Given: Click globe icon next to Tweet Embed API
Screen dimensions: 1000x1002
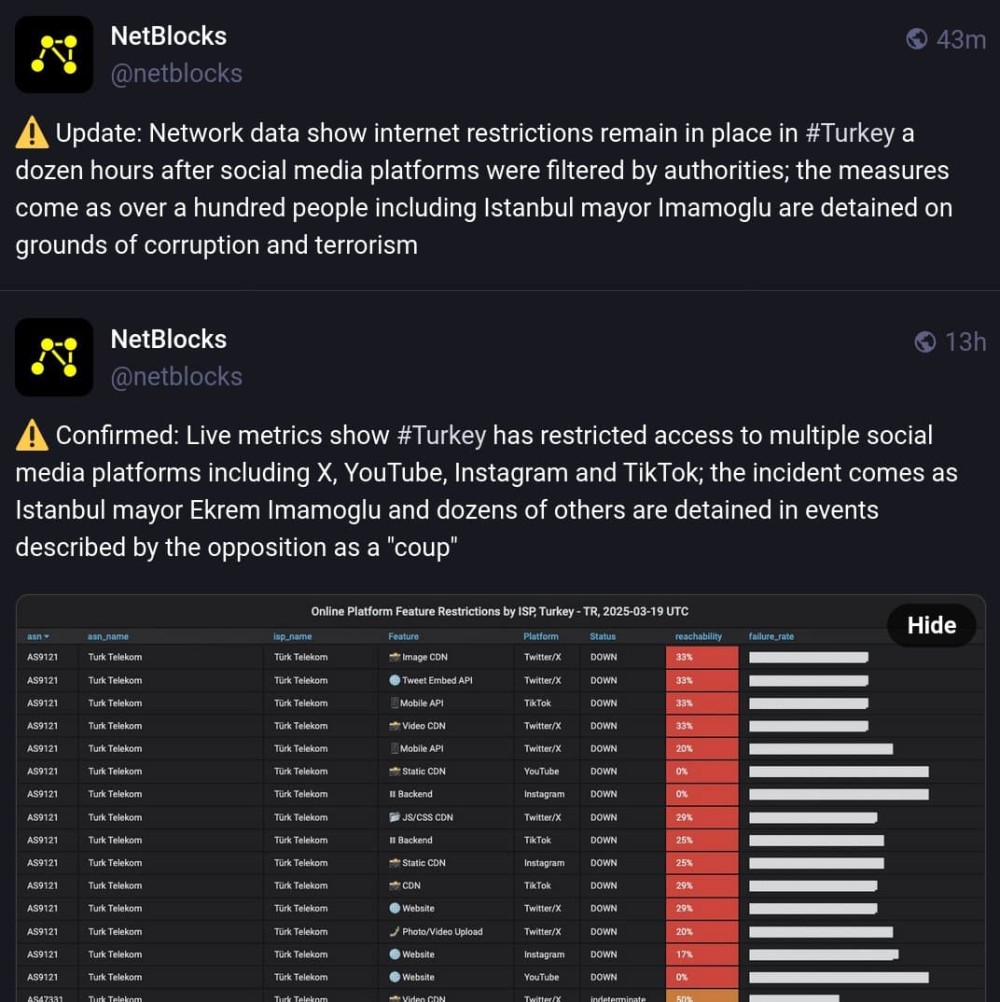Looking at the screenshot, I should (x=395, y=680).
